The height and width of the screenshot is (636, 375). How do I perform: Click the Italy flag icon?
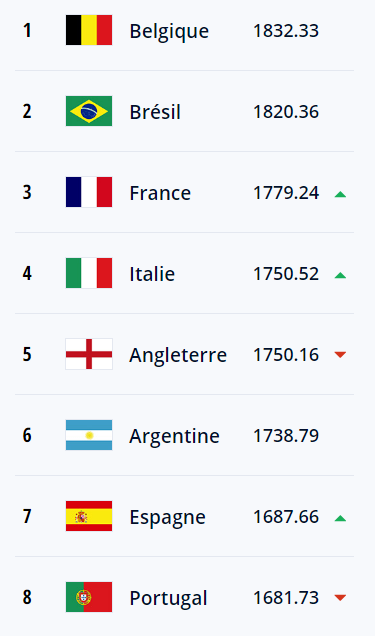(x=89, y=273)
